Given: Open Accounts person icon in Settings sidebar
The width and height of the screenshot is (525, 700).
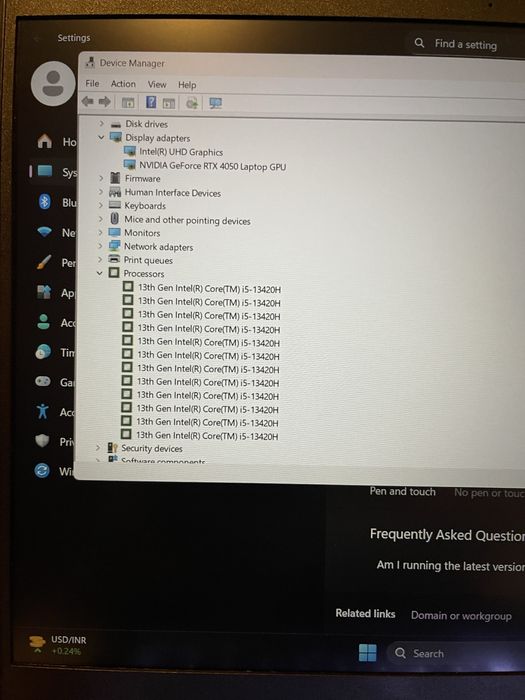Looking at the screenshot, I should click(x=43, y=322).
